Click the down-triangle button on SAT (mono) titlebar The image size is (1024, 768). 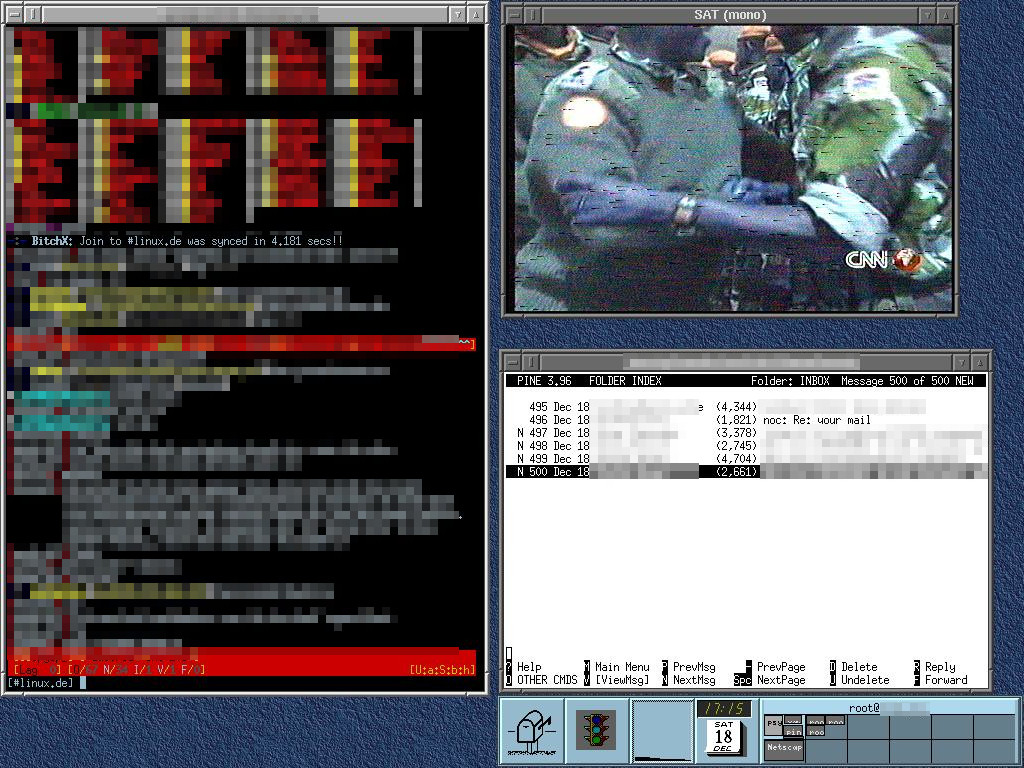[x=927, y=14]
